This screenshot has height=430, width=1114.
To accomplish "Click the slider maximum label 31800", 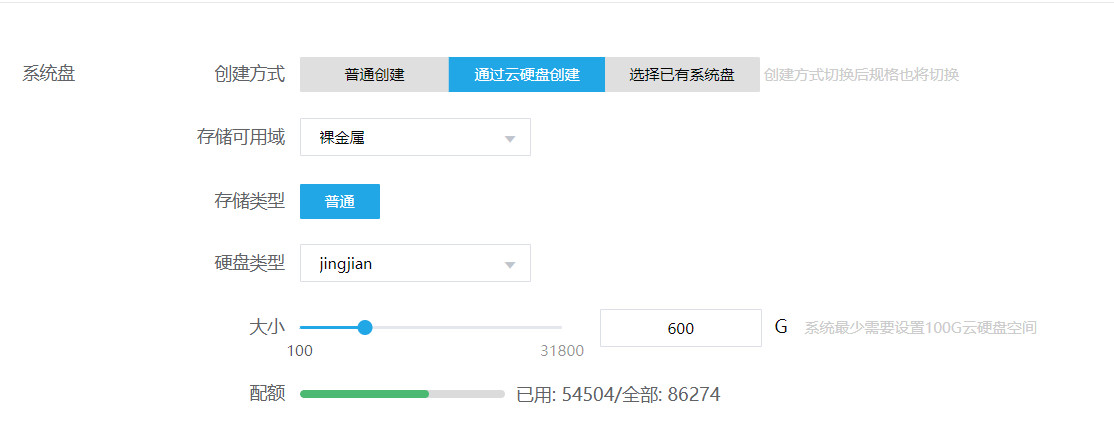I will 562,351.
